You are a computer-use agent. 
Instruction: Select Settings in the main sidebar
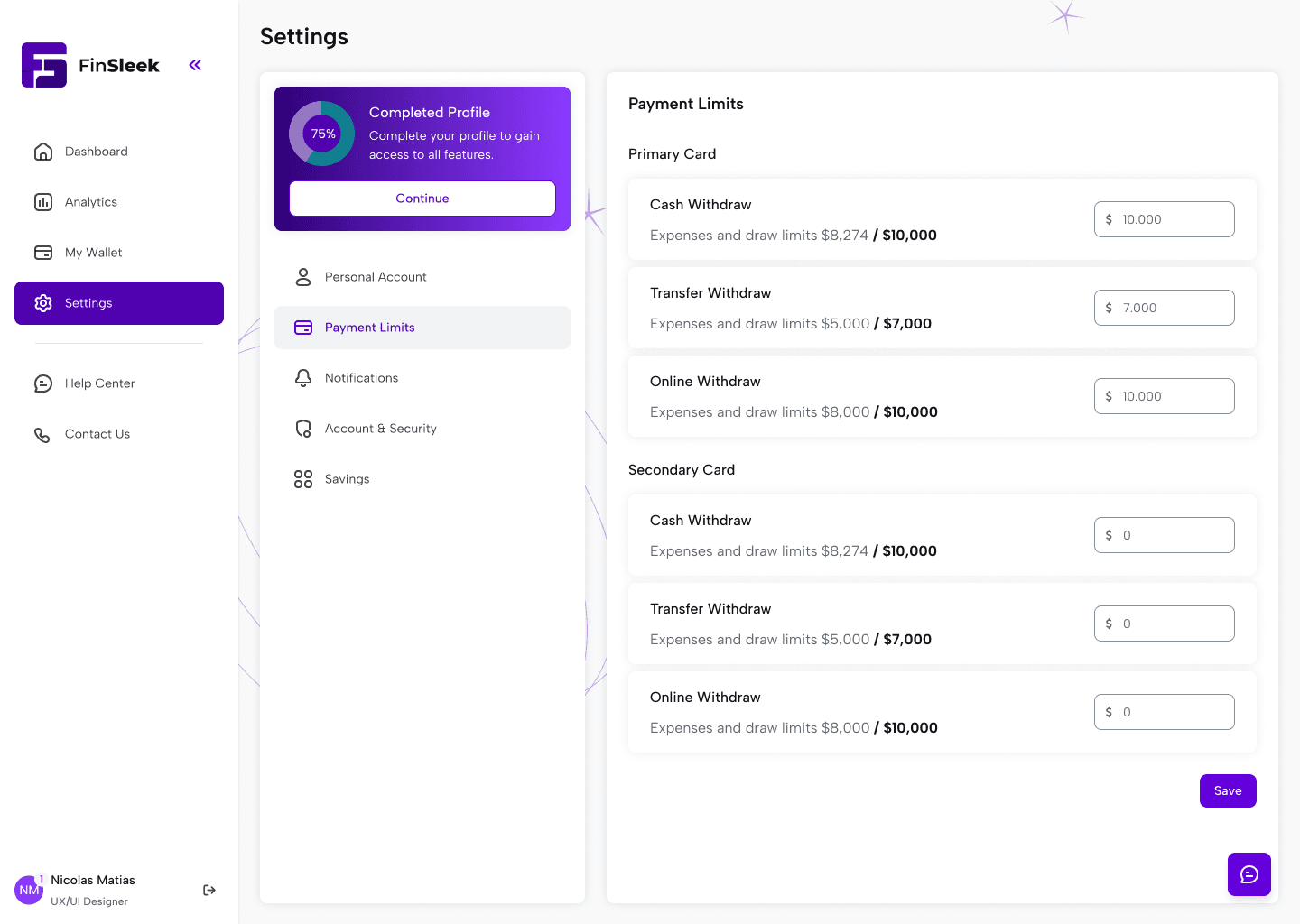(x=119, y=303)
